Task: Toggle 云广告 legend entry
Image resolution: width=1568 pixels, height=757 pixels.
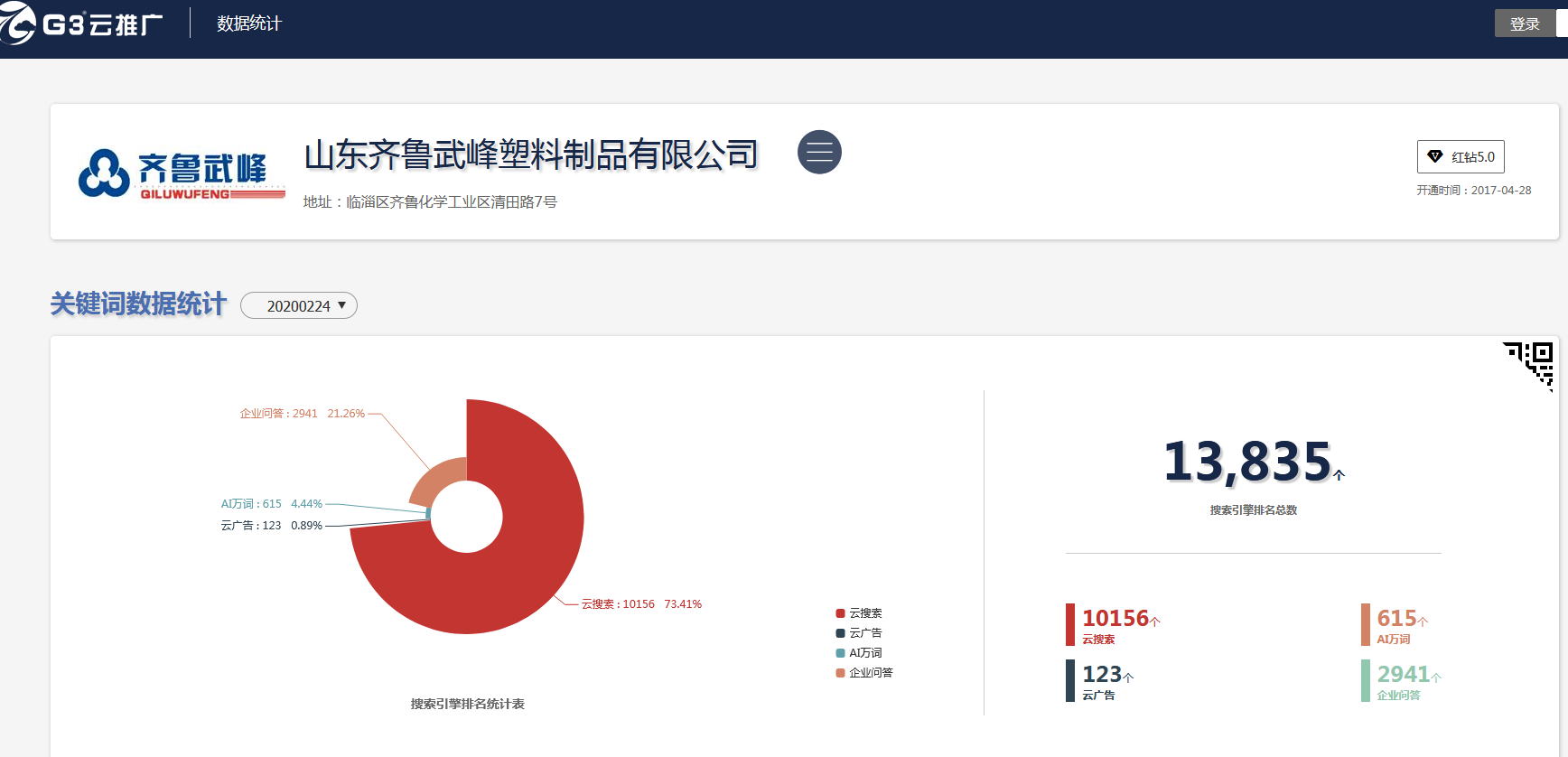Action: pos(859,632)
